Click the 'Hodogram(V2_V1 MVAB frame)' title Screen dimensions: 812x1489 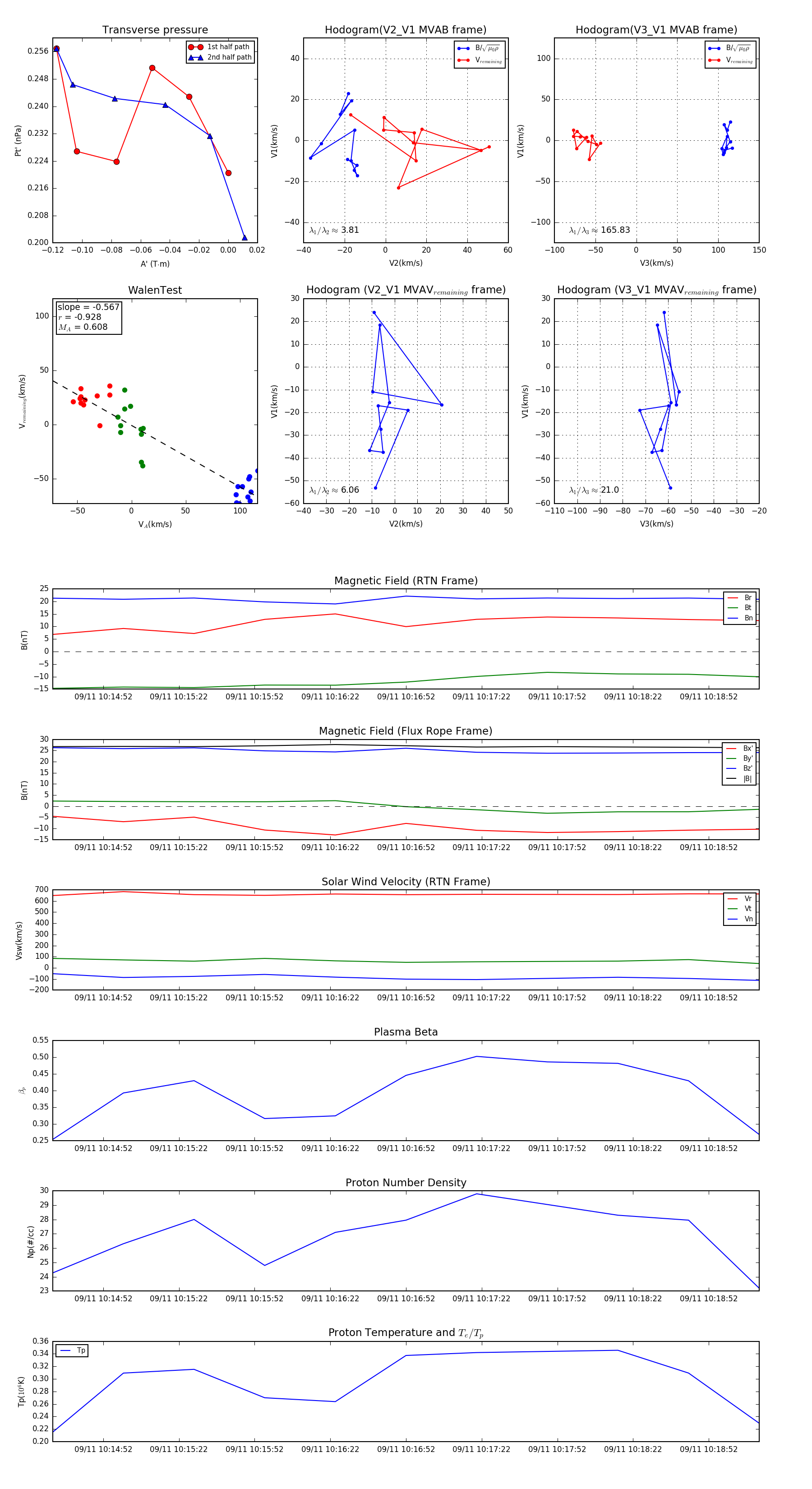pyautogui.click(x=406, y=30)
